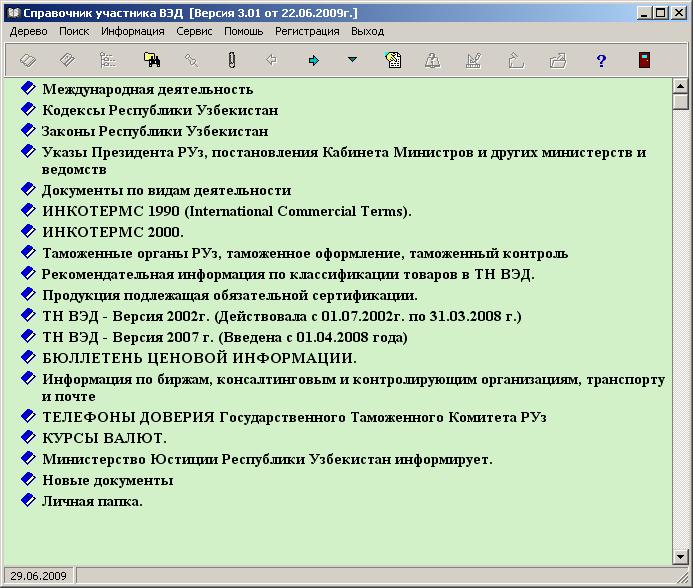693x588 pixels.
Task: Click the vertical scrollbar down arrow
Action: 681,556
